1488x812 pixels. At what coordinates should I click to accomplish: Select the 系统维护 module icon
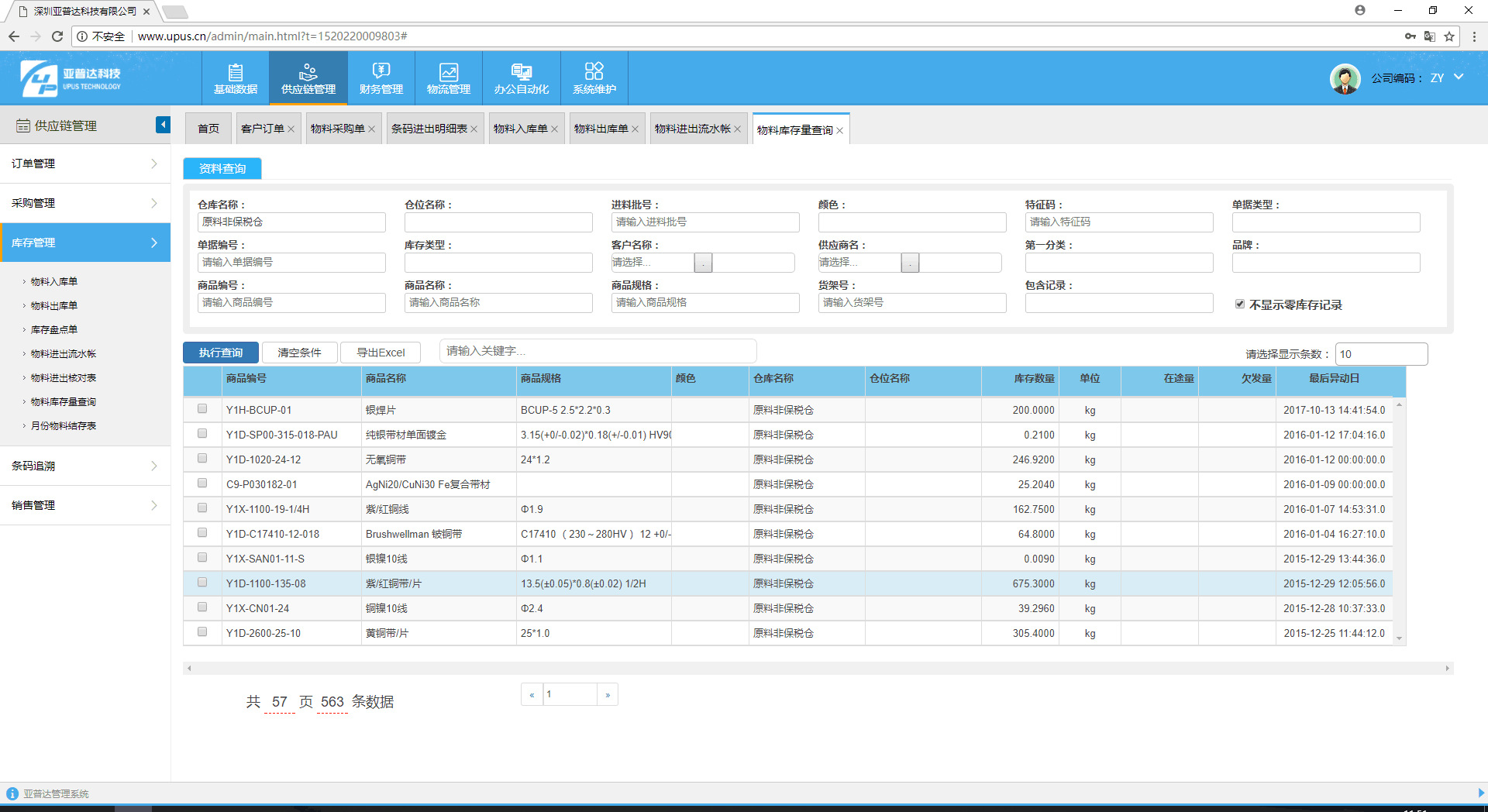(x=594, y=77)
